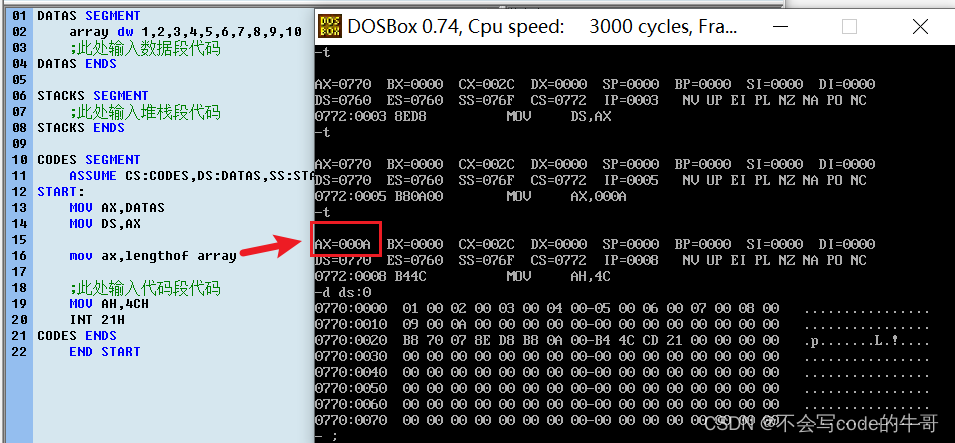
Task: Click the ASCII column text '.p.......L.!....'
Action: [x=867, y=341]
